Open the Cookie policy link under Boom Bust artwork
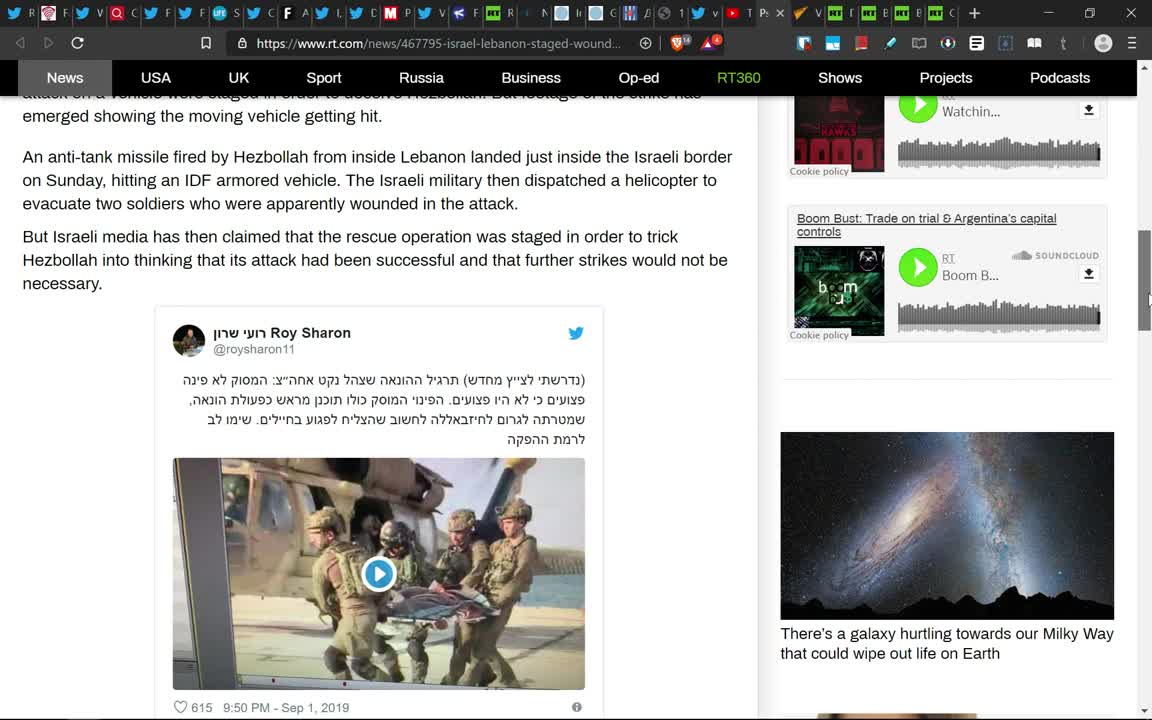The width and height of the screenshot is (1152, 720). tap(819, 335)
